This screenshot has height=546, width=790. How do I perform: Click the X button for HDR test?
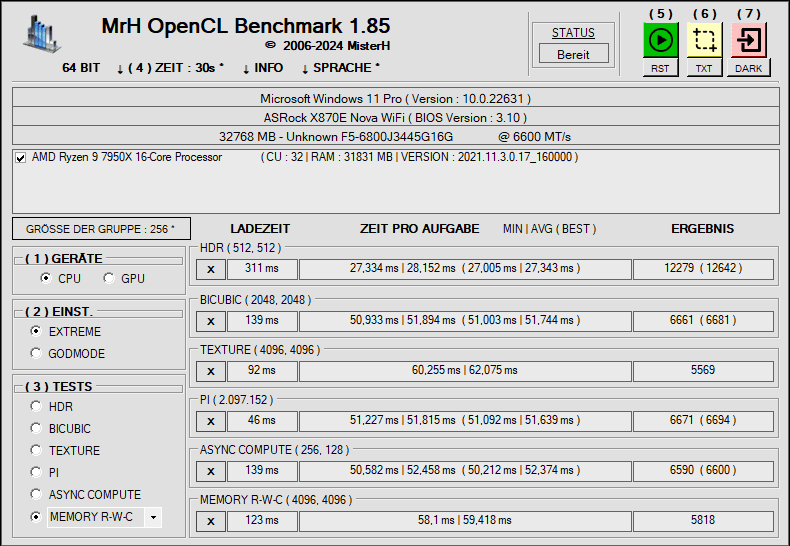click(x=211, y=269)
